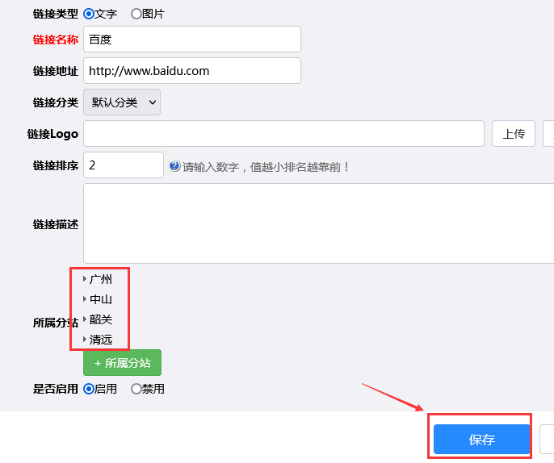The image size is (554, 463).
Task: Select the 广州 substation label
Action: pyautogui.click(x=101, y=279)
